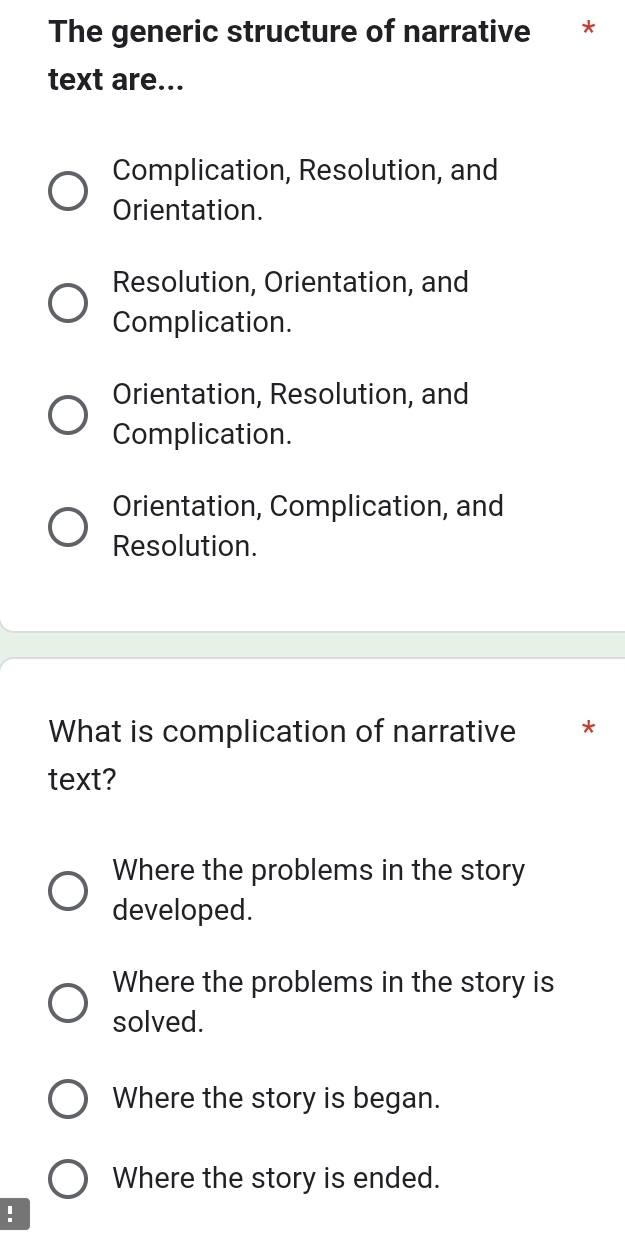The image size is (625, 1237).
Task: Click the 'Resolution, Orientation, and Complication.' label text
Action: click(290, 303)
